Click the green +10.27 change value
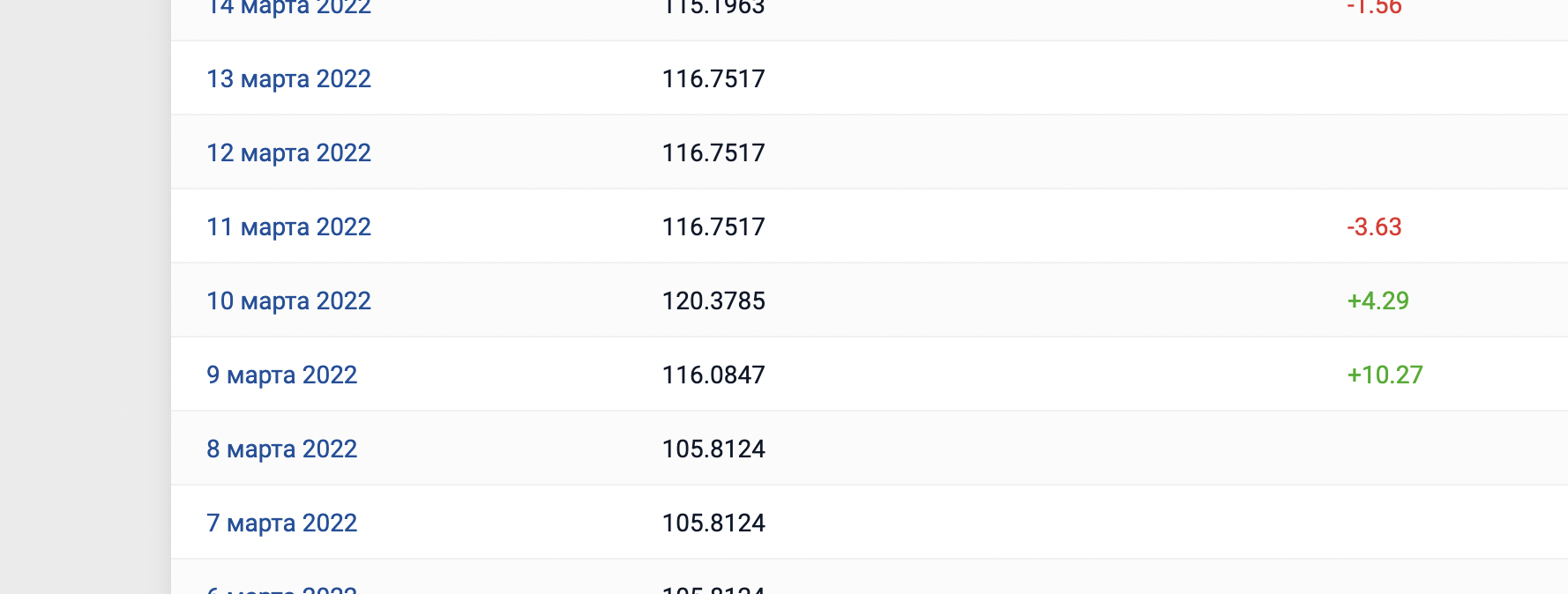The image size is (1568, 594). (x=1385, y=375)
